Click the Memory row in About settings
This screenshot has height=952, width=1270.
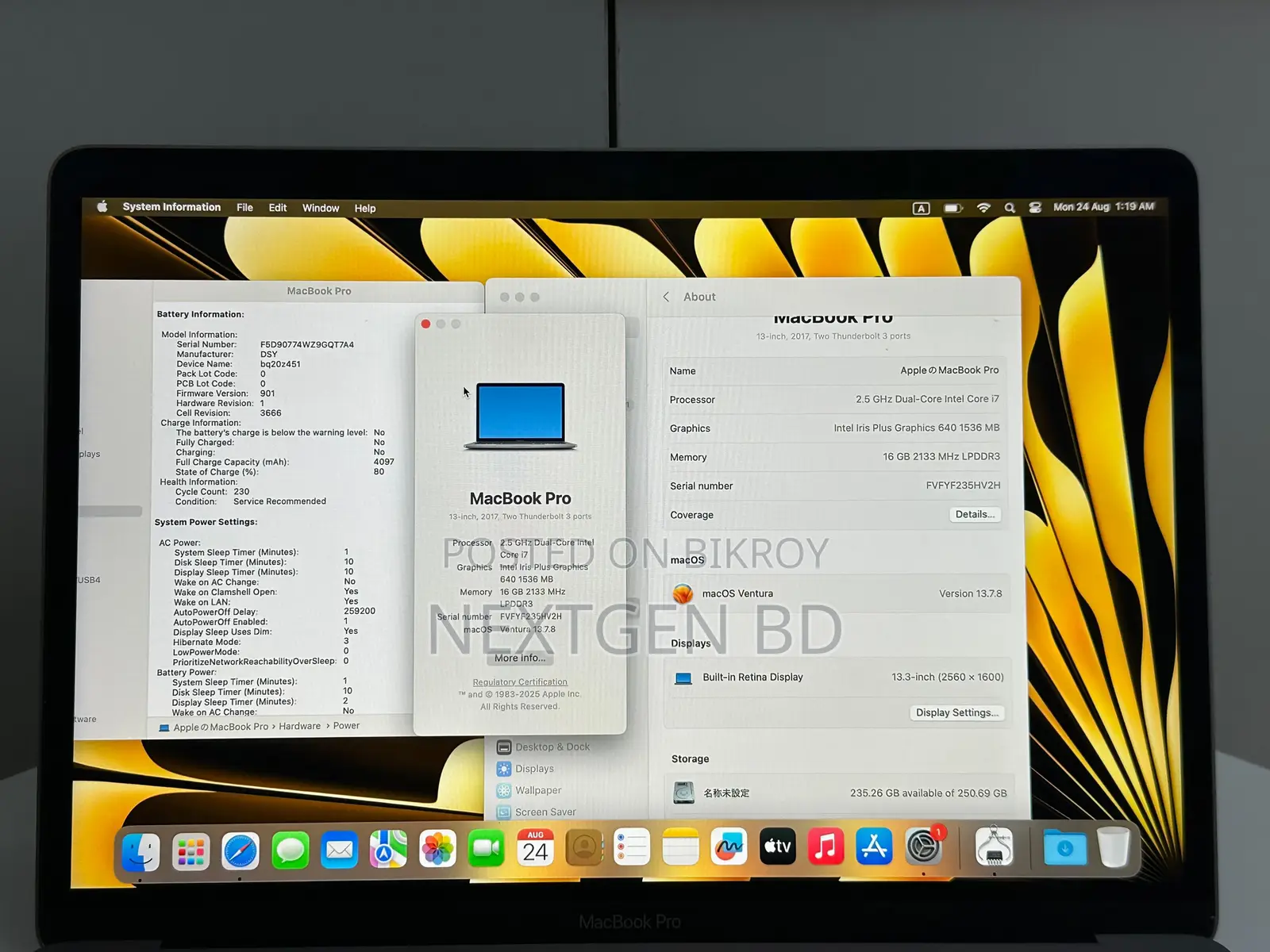(834, 457)
